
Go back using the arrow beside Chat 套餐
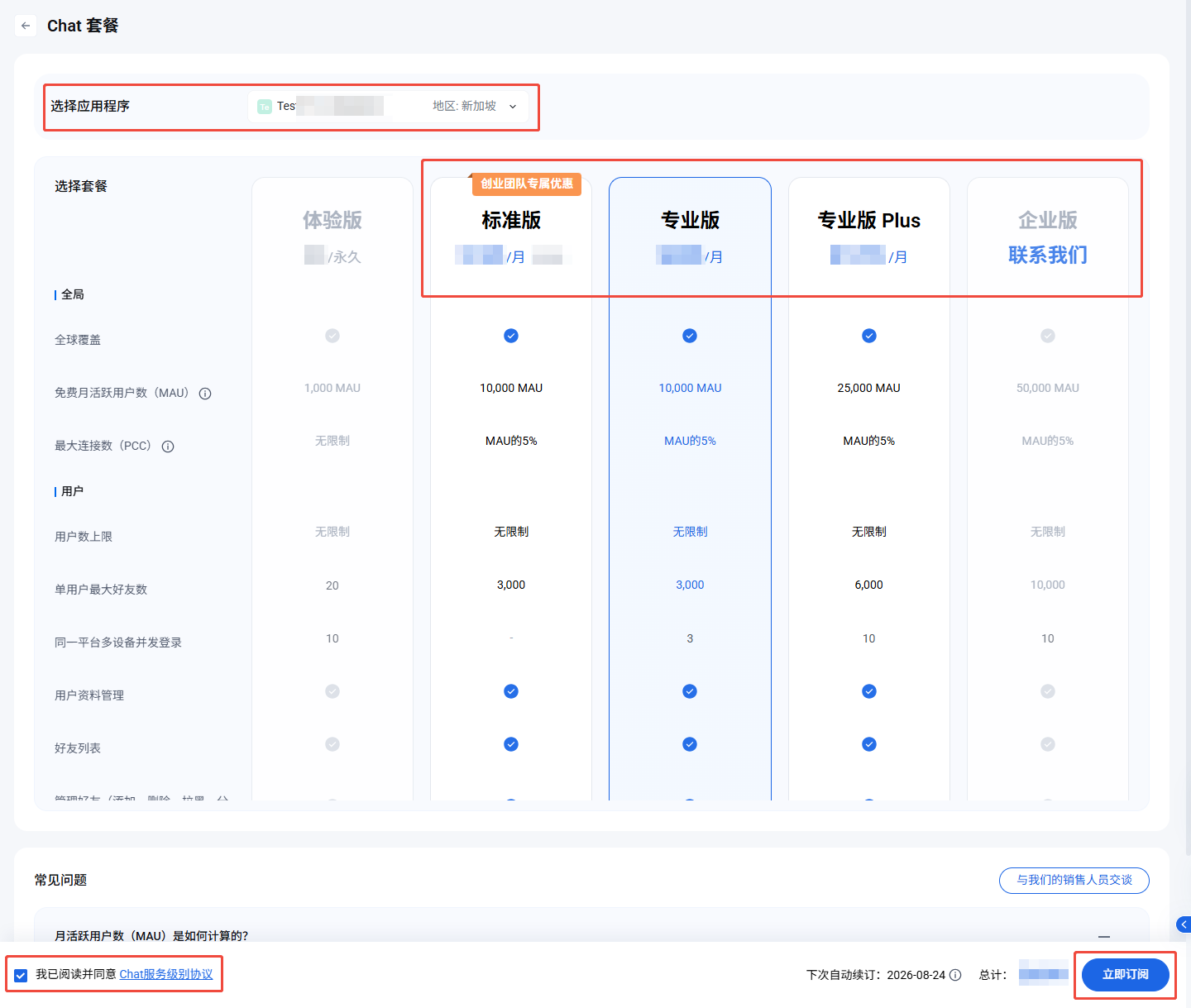pyautogui.click(x=26, y=26)
